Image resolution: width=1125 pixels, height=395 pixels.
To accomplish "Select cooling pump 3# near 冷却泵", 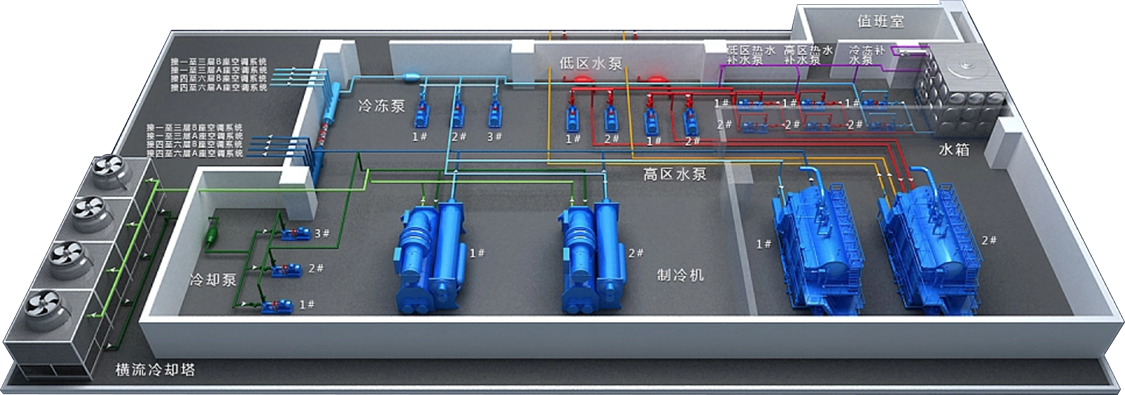I will pos(295,234).
